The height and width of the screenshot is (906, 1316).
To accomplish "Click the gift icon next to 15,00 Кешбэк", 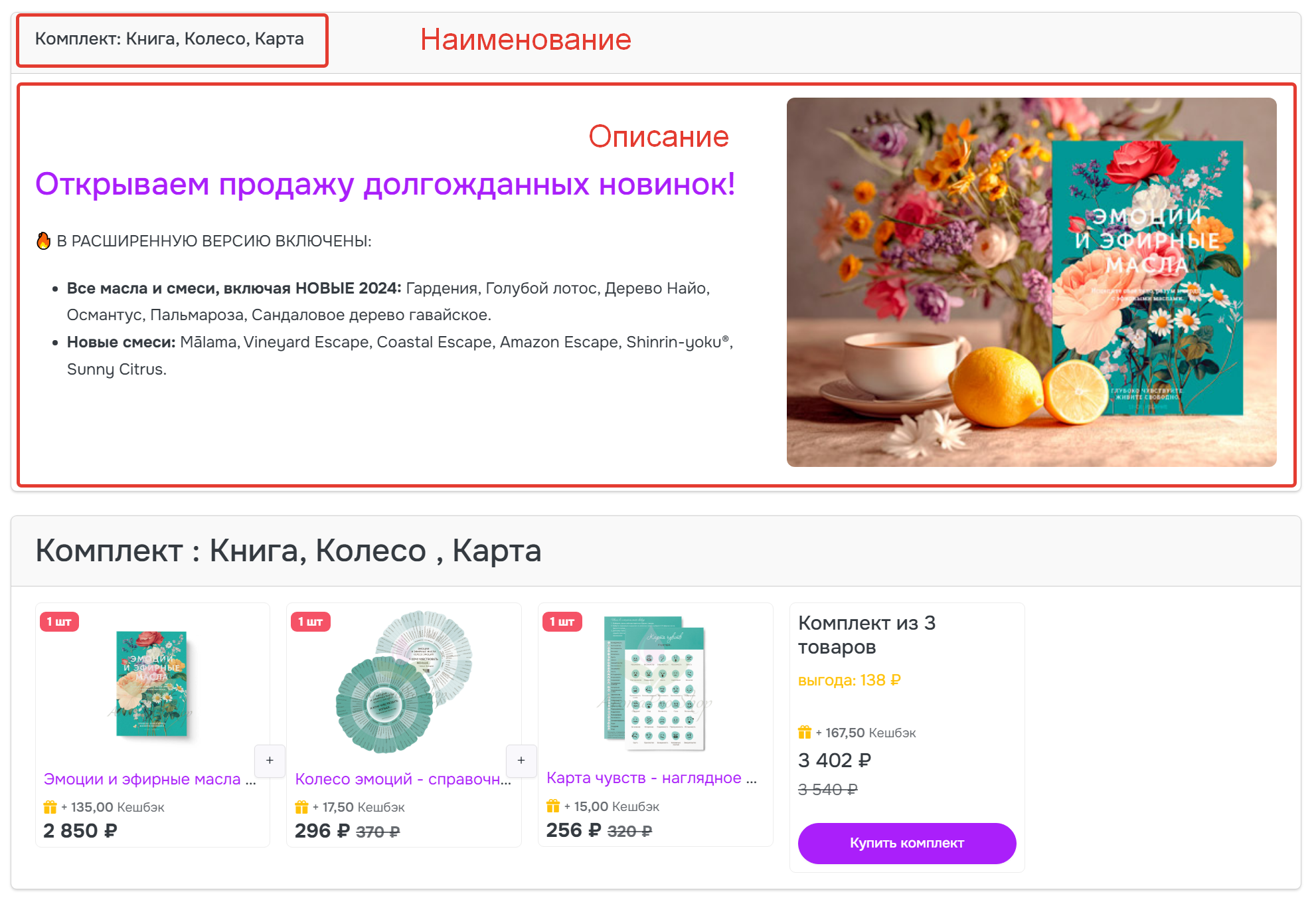I will (x=552, y=806).
